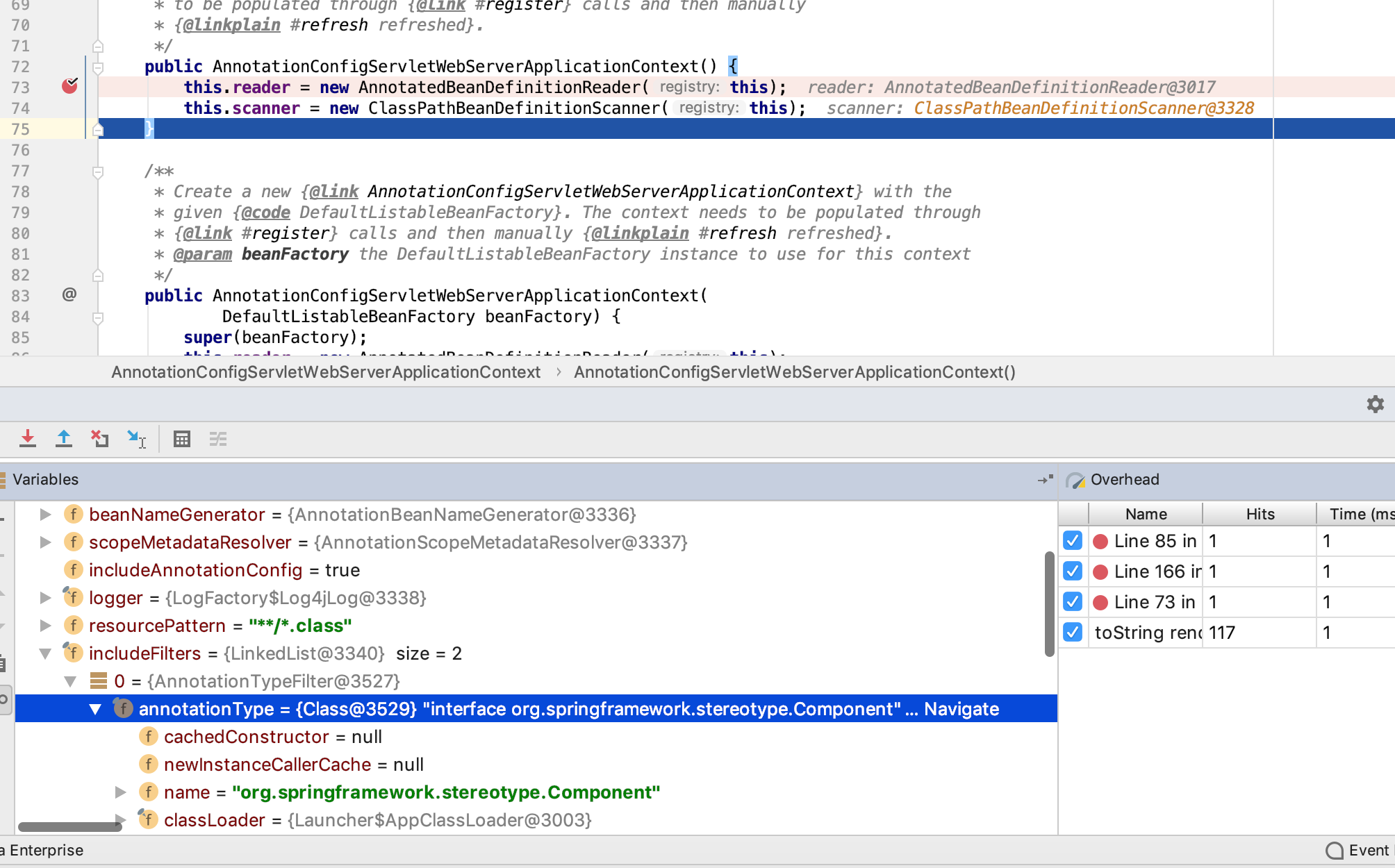Click the restore layout icon beside Variables

(1045, 479)
